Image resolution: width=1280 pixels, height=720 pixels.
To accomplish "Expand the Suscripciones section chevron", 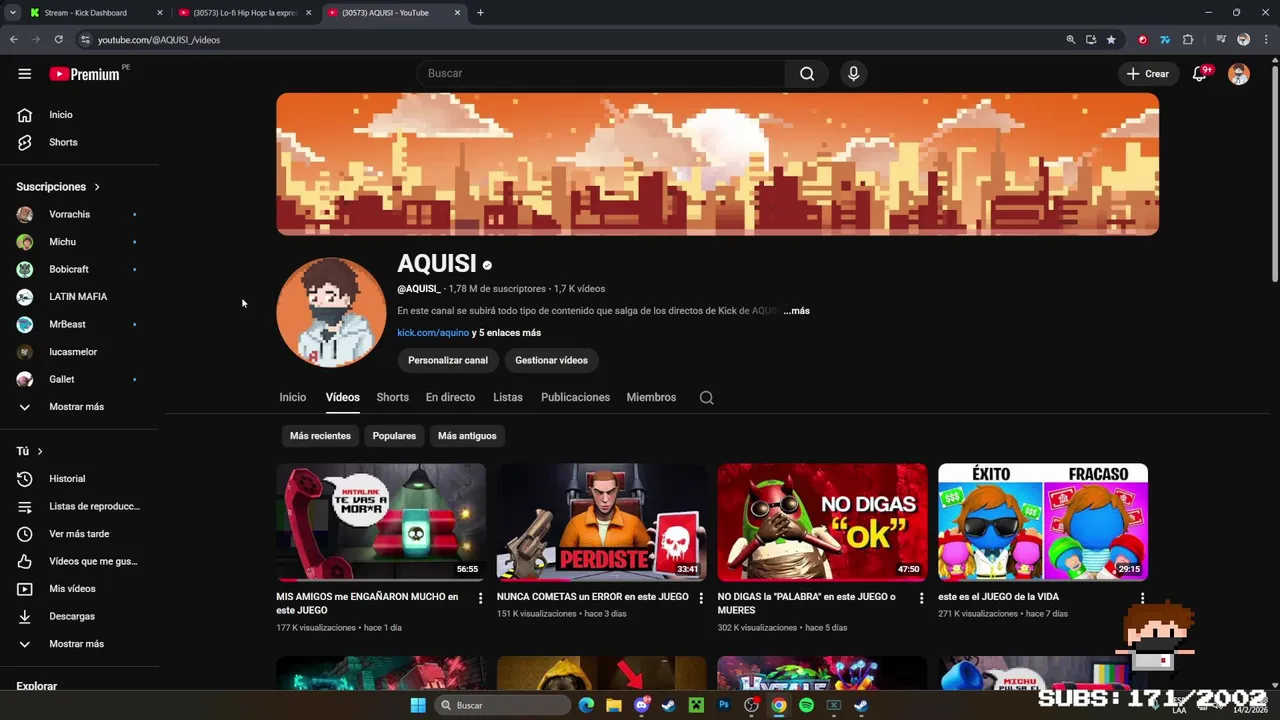I will 97,187.
